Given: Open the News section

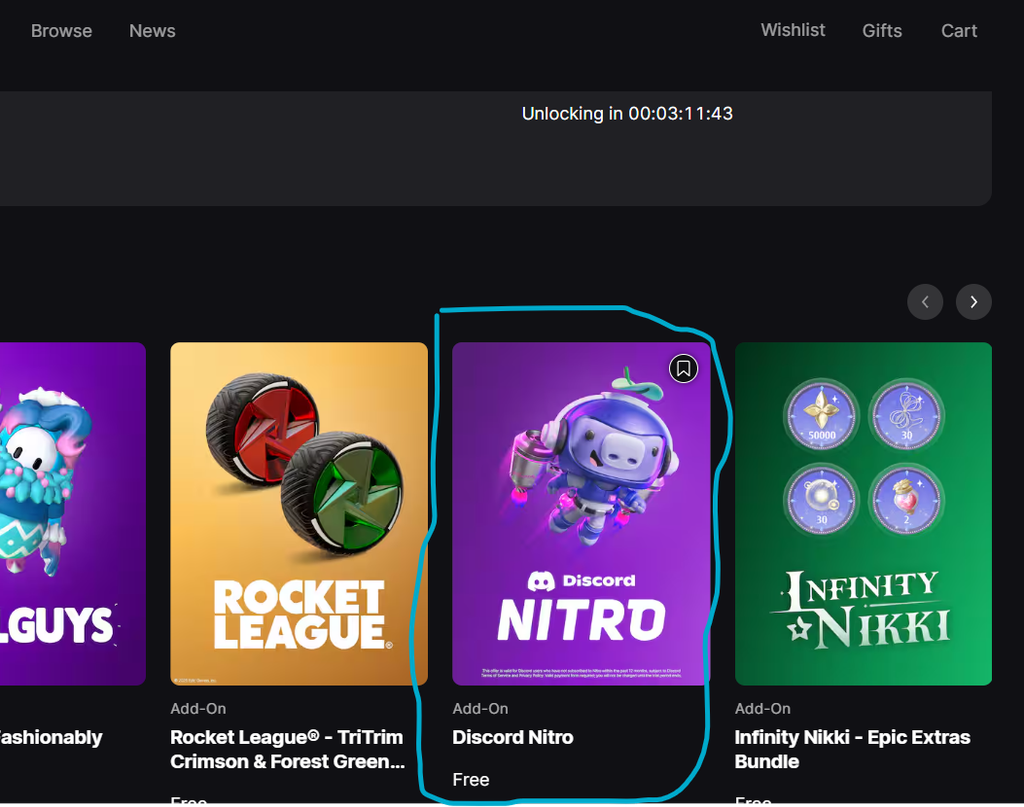Looking at the screenshot, I should point(152,31).
